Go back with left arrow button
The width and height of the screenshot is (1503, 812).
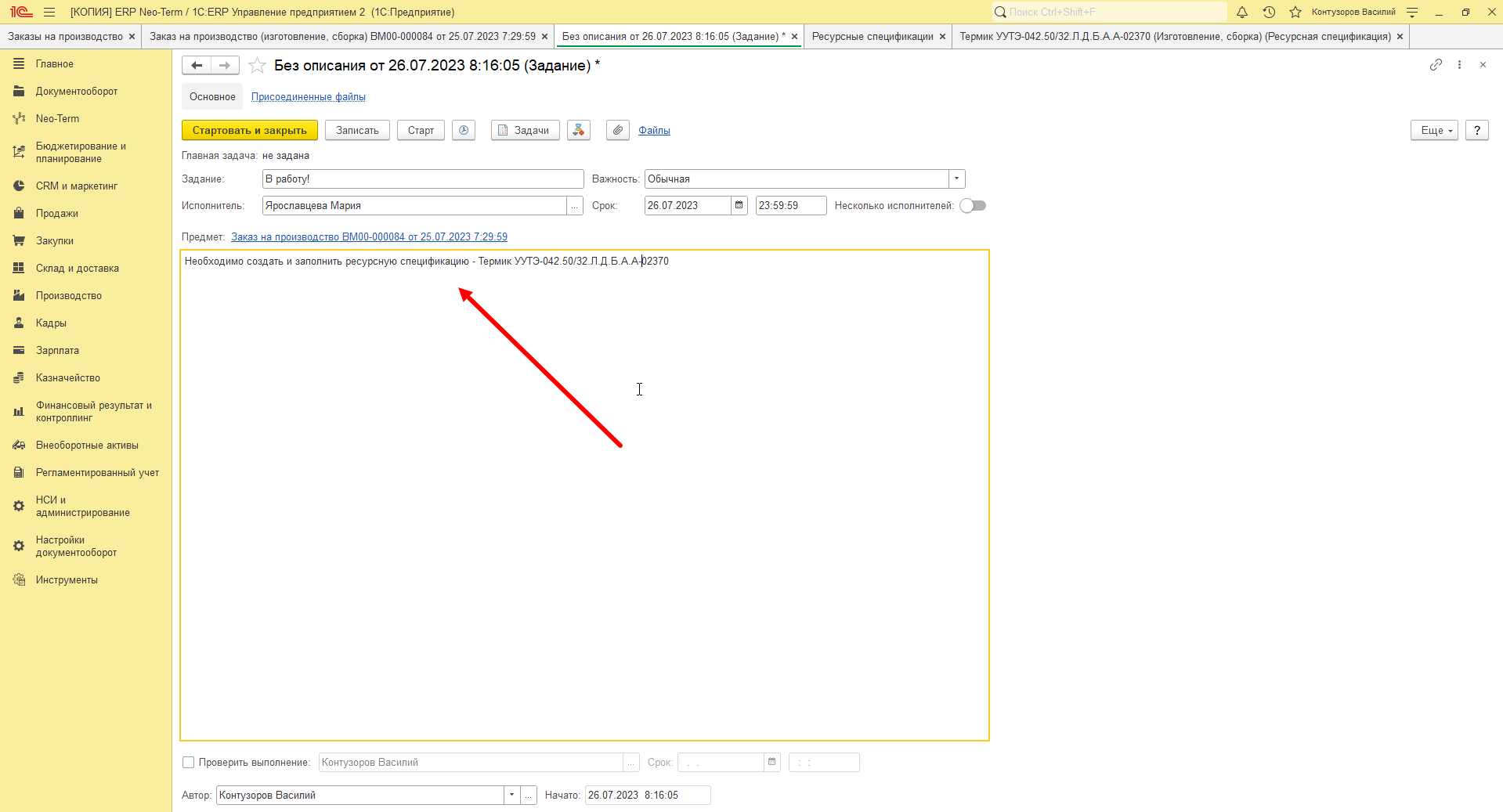(x=197, y=66)
